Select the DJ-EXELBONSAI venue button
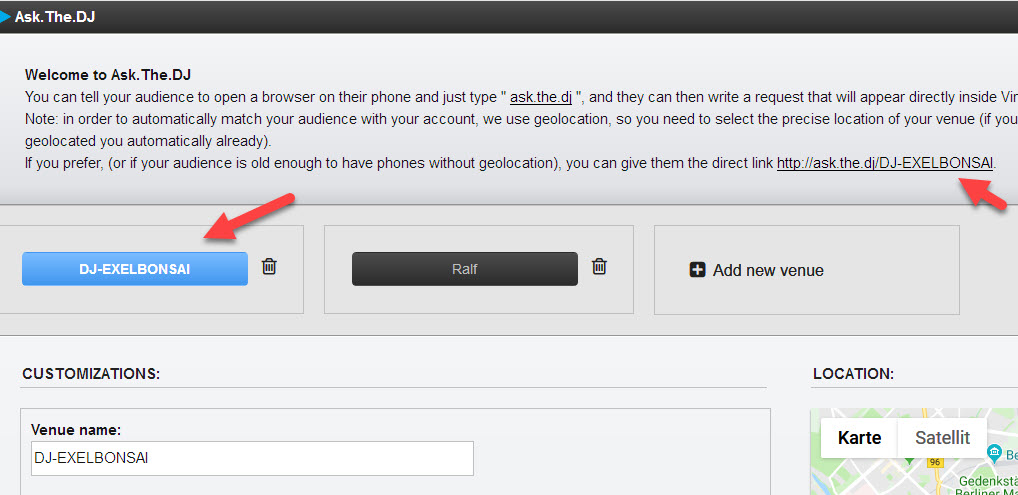 click(x=135, y=269)
